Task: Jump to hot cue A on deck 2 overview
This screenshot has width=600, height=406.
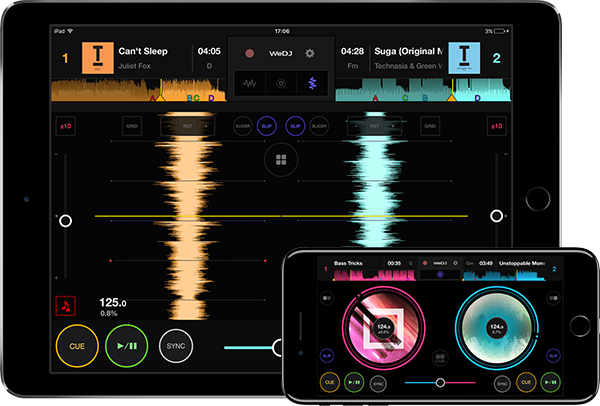Action: (x=375, y=98)
